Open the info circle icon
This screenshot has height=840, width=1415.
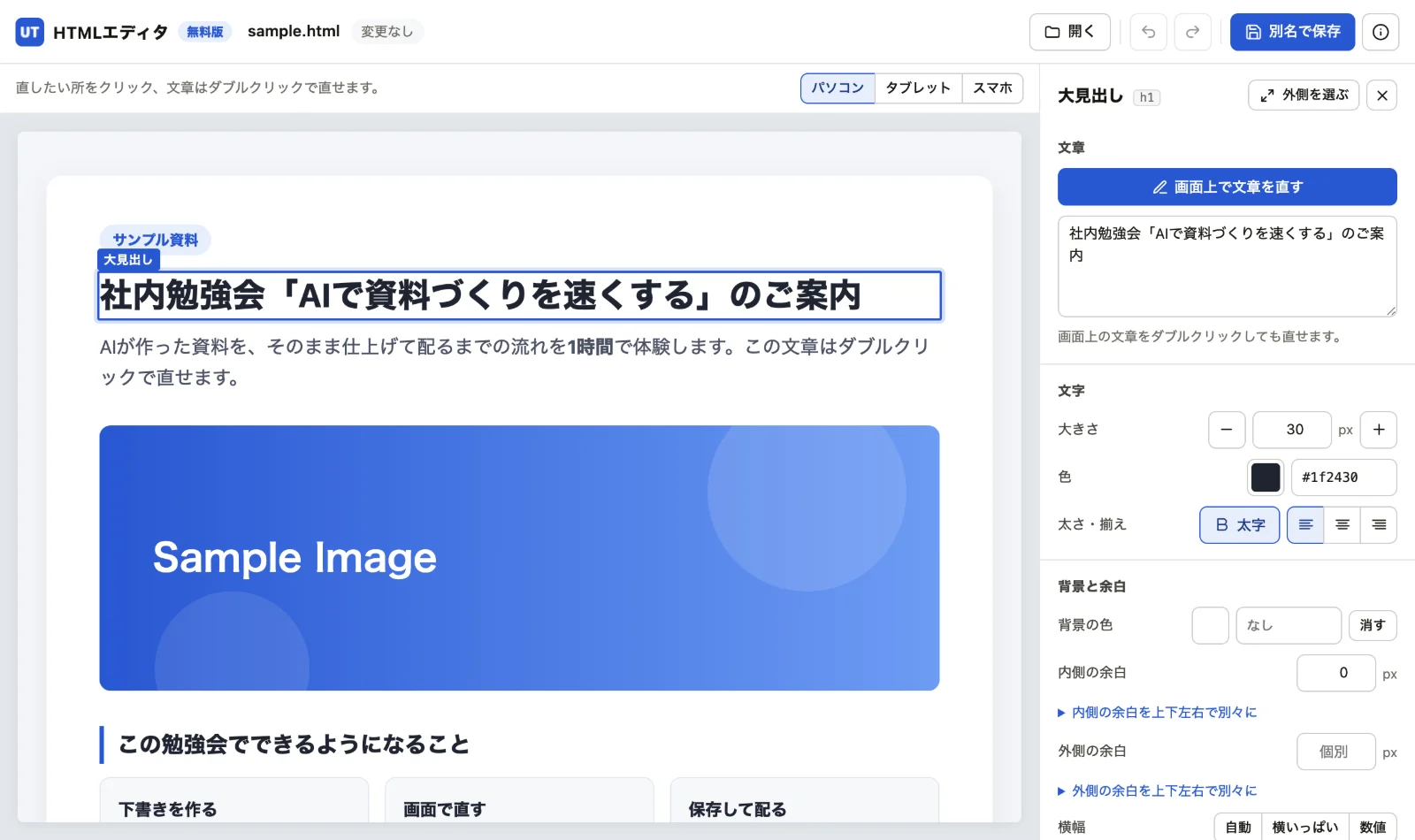pyautogui.click(x=1381, y=32)
